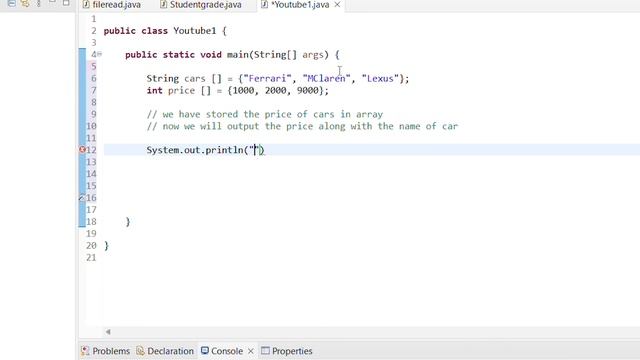Click System.out.println on line 12
This screenshot has height=360, width=640.
click(x=195, y=150)
